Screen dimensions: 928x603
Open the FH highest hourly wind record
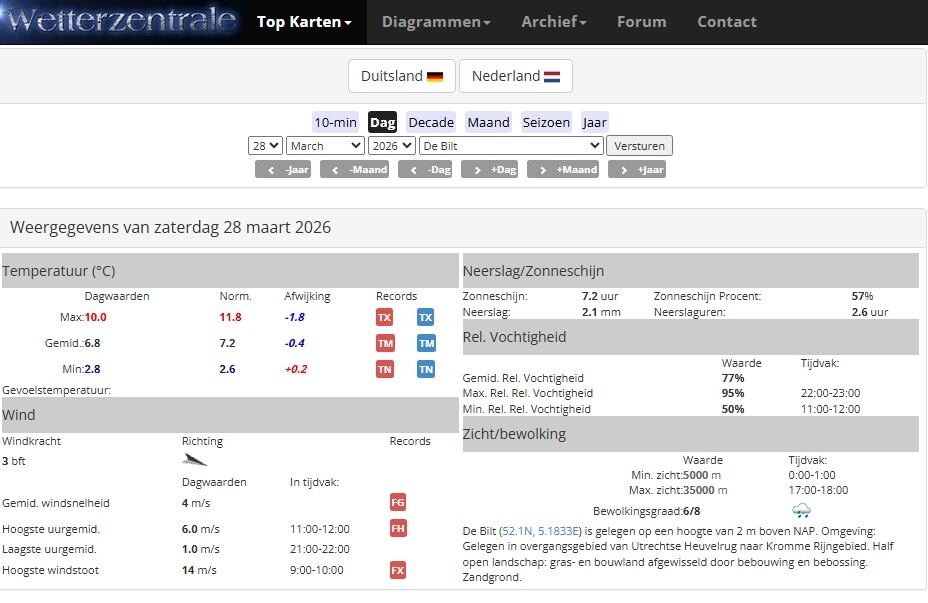click(x=398, y=529)
